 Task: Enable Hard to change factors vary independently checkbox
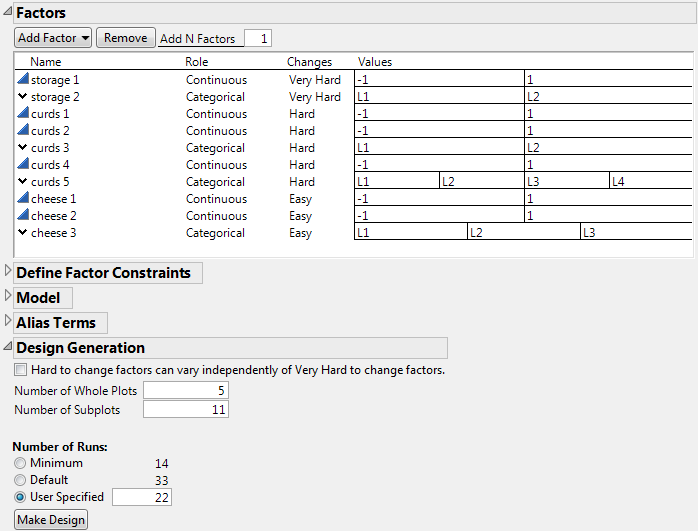pyautogui.click(x=21, y=370)
